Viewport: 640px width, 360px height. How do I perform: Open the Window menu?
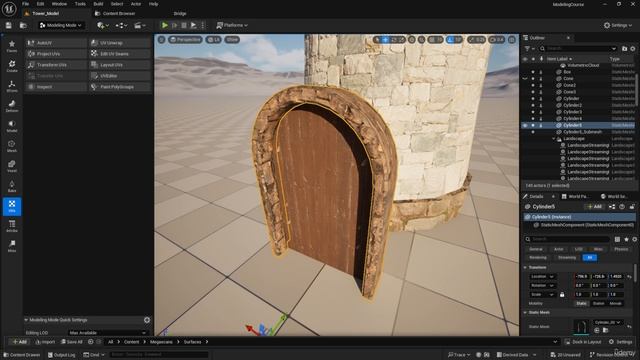pyautogui.click(x=59, y=4)
